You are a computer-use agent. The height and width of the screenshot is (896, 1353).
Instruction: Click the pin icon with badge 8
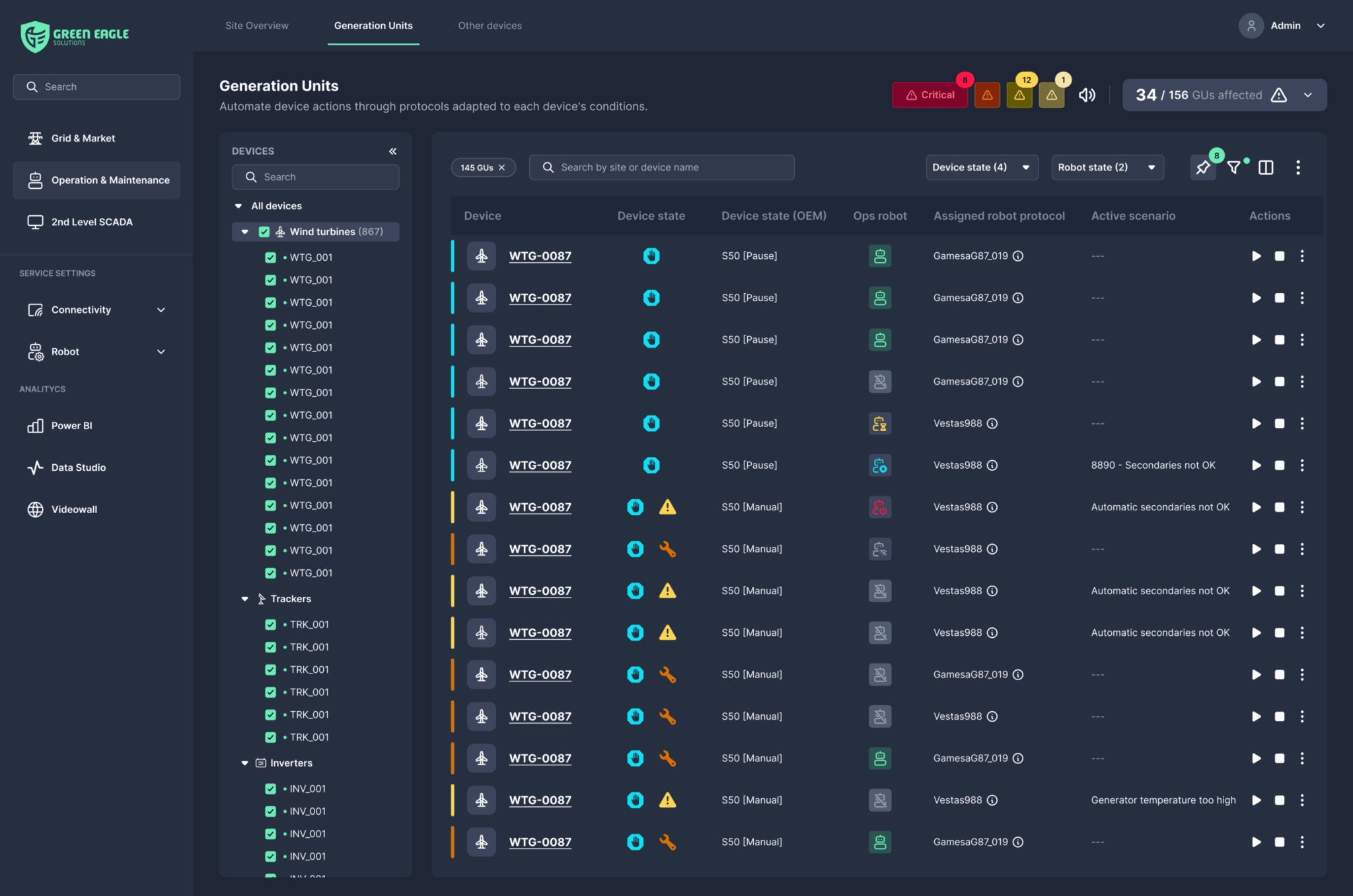(x=1202, y=168)
